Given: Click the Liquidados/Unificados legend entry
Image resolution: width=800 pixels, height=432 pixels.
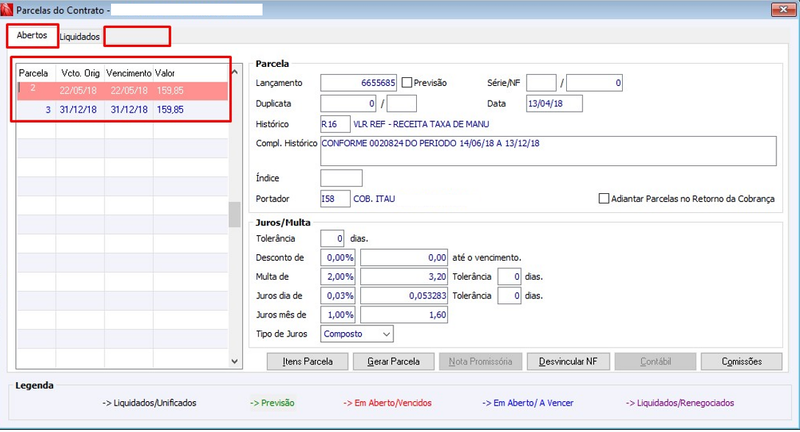Looking at the screenshot, I should pyautogui.click(x=149, y=403).
